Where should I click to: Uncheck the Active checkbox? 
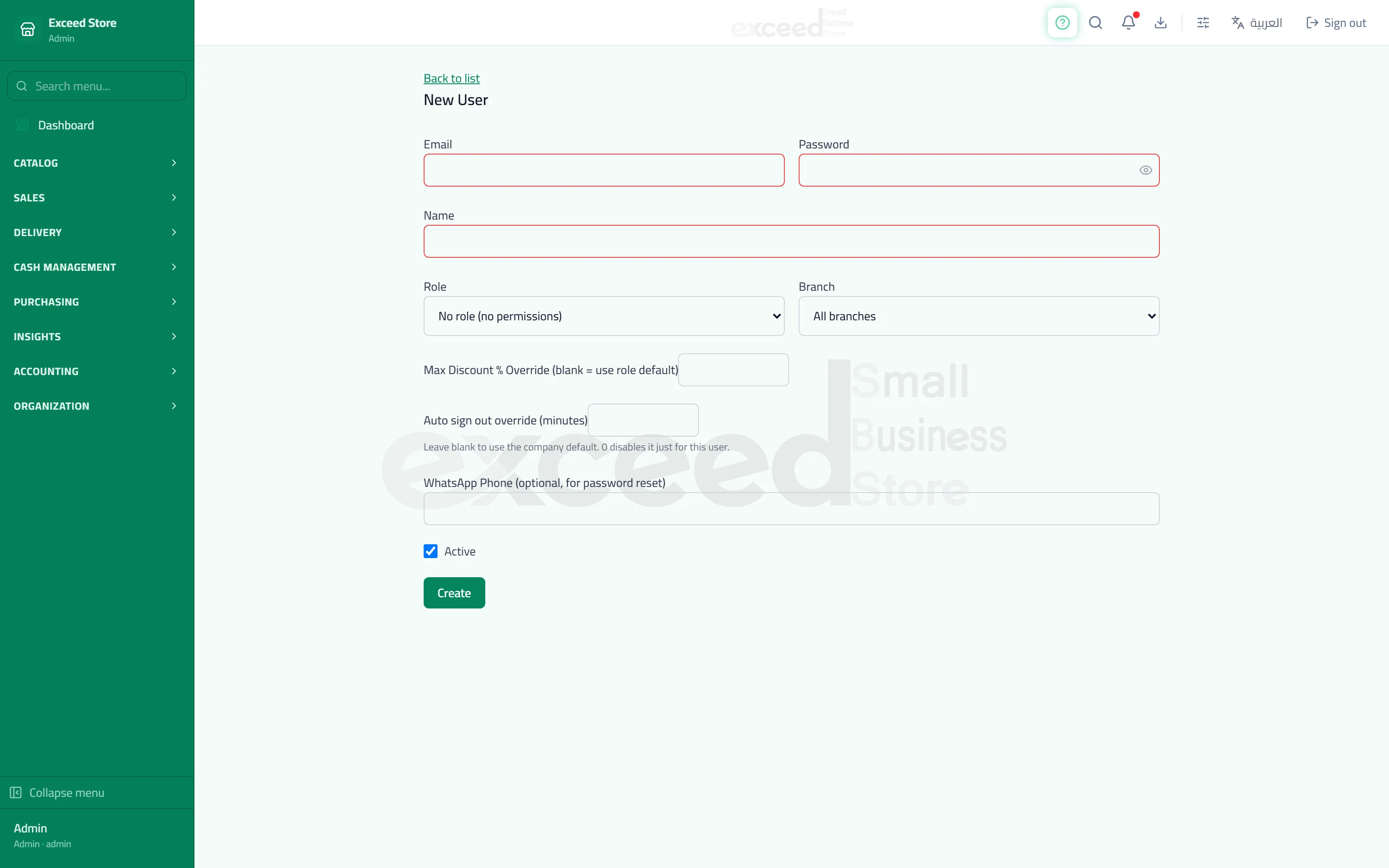(x=431, y=551)
